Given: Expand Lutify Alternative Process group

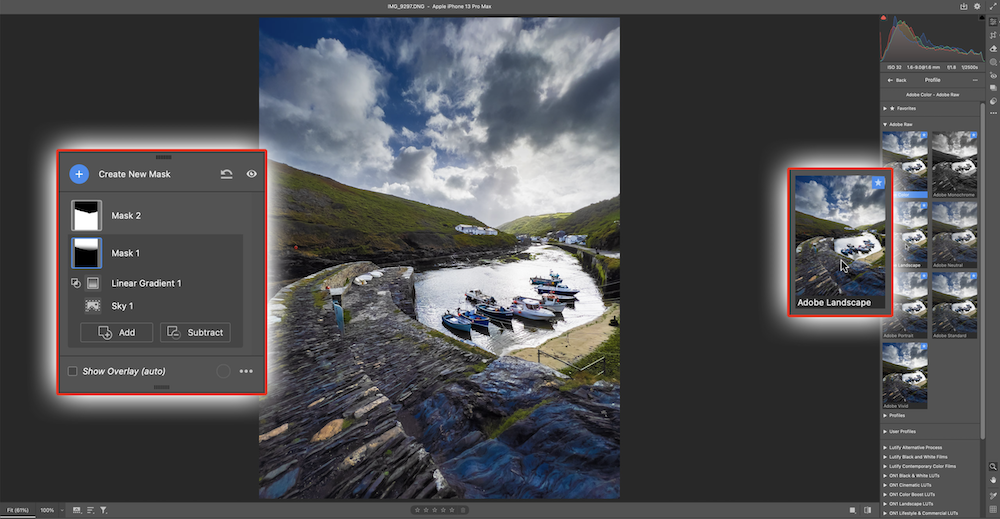Looking at the screenshot, I should pyautogui.click(x=885, y=448).
